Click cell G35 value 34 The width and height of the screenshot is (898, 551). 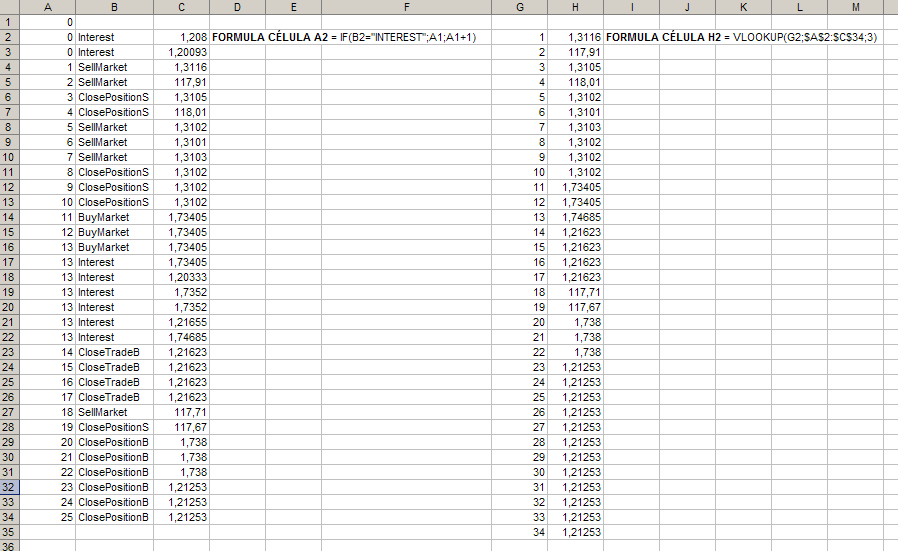tap(519, 532)
